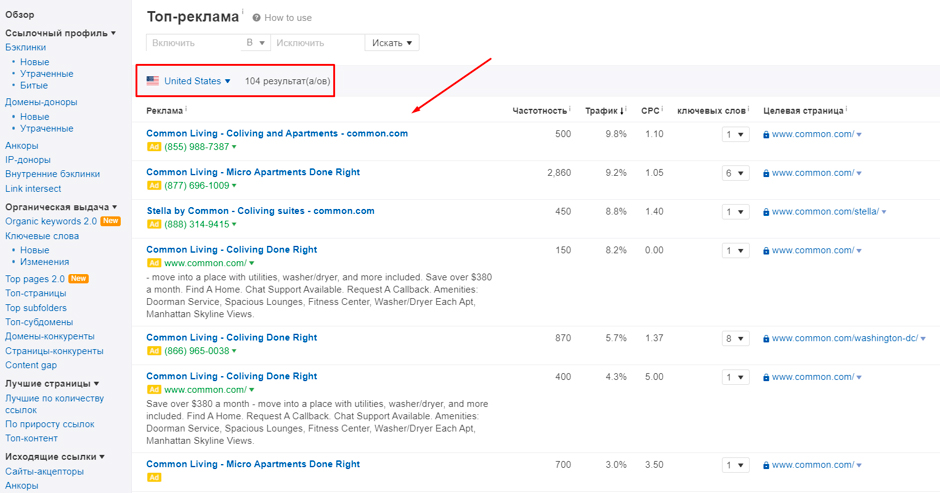Open Внутренние бэклинки in the sidebar
Viewport: 940px width, 493px height.
53,174
